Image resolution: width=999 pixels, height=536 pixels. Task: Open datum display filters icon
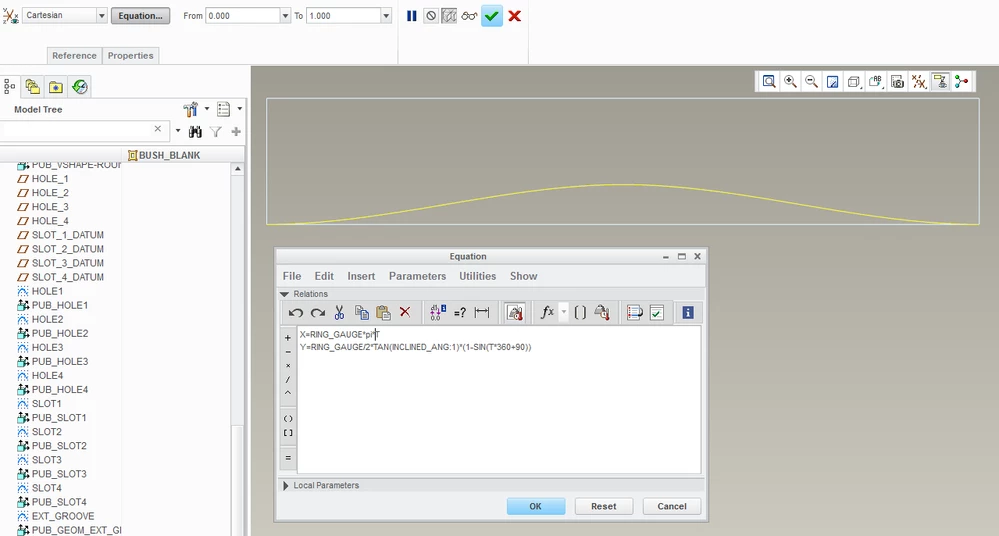[x=919, y=82]
